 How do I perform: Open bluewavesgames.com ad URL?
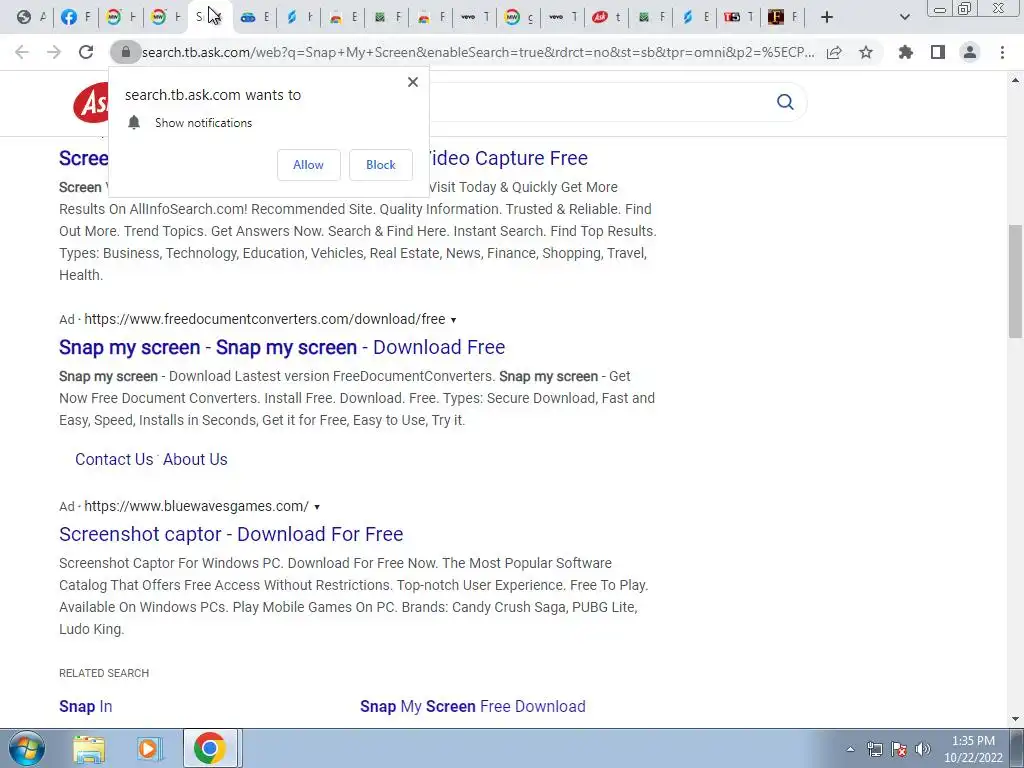(x=197, y=506)
